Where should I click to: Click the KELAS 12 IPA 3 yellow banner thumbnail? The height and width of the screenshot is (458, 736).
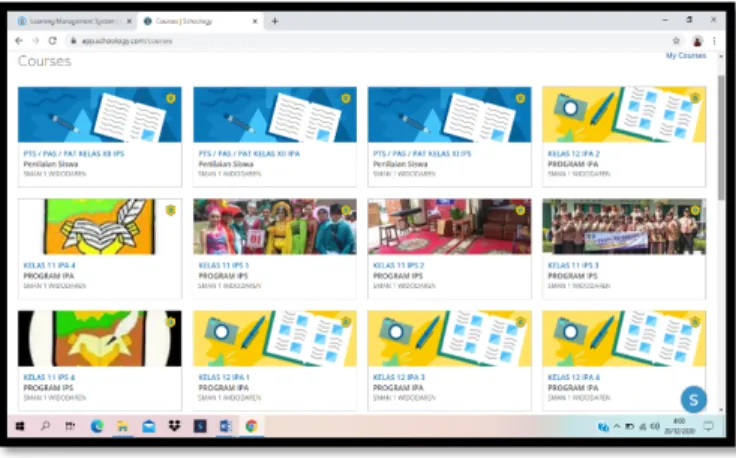pyautogui.click(x=449, y=338)
